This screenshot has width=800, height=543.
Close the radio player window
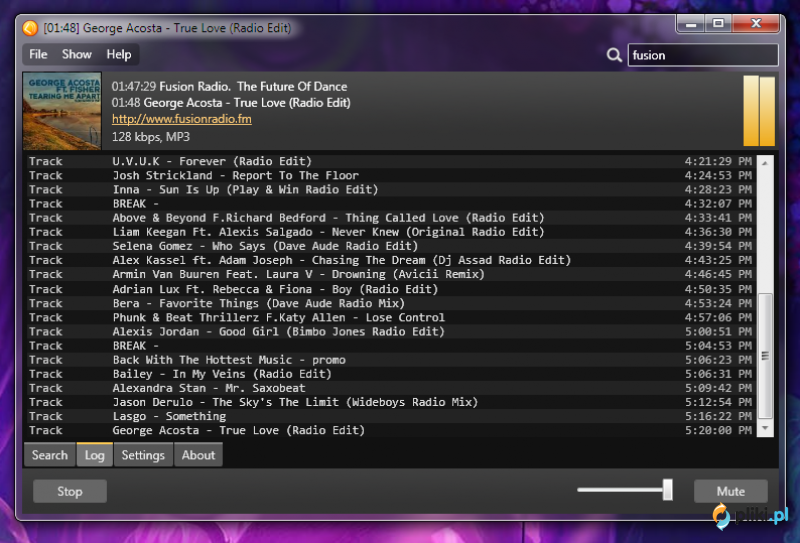pyautogui.click(x=756, y=23)
